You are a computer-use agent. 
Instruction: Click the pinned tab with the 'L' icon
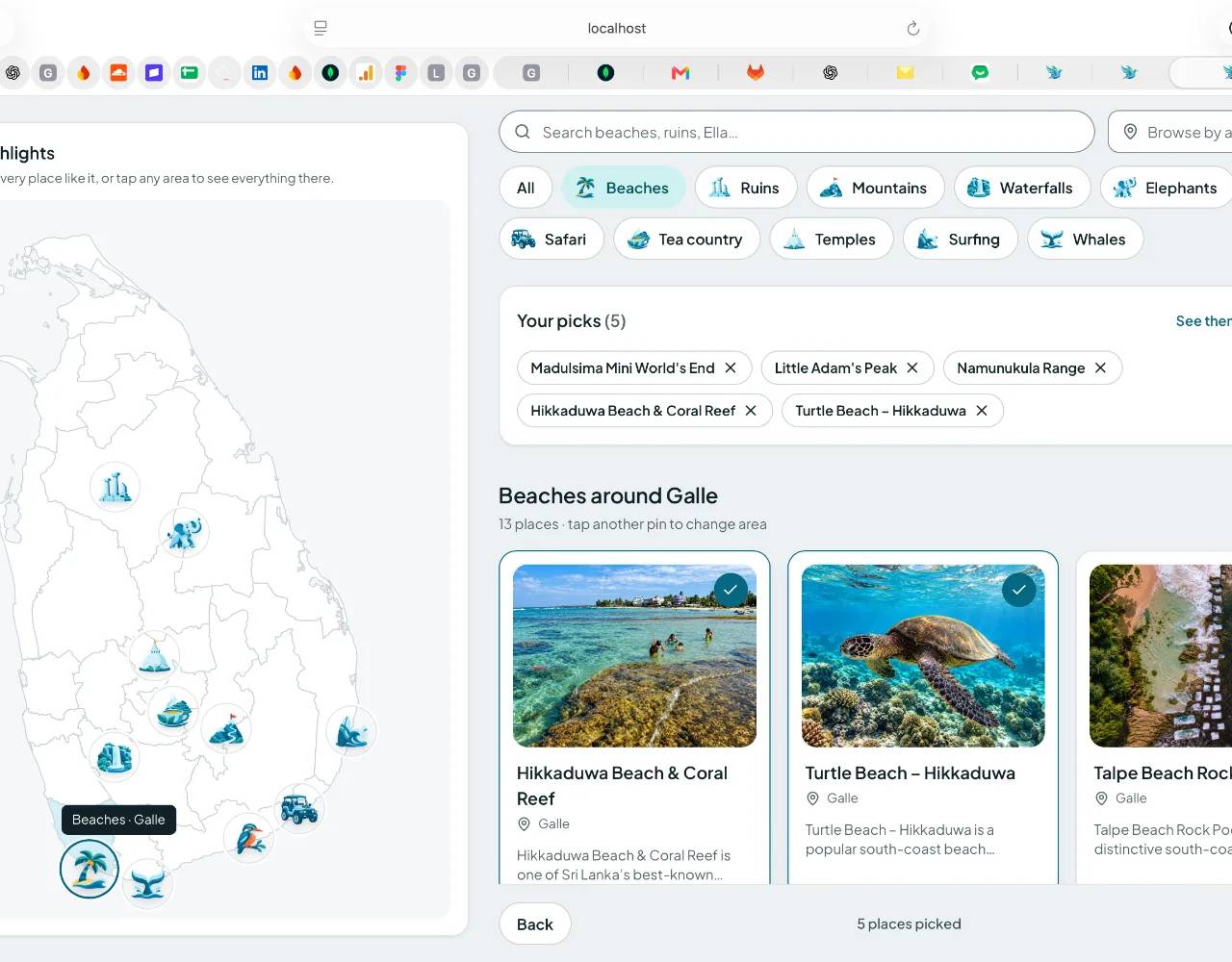[436, 72]
